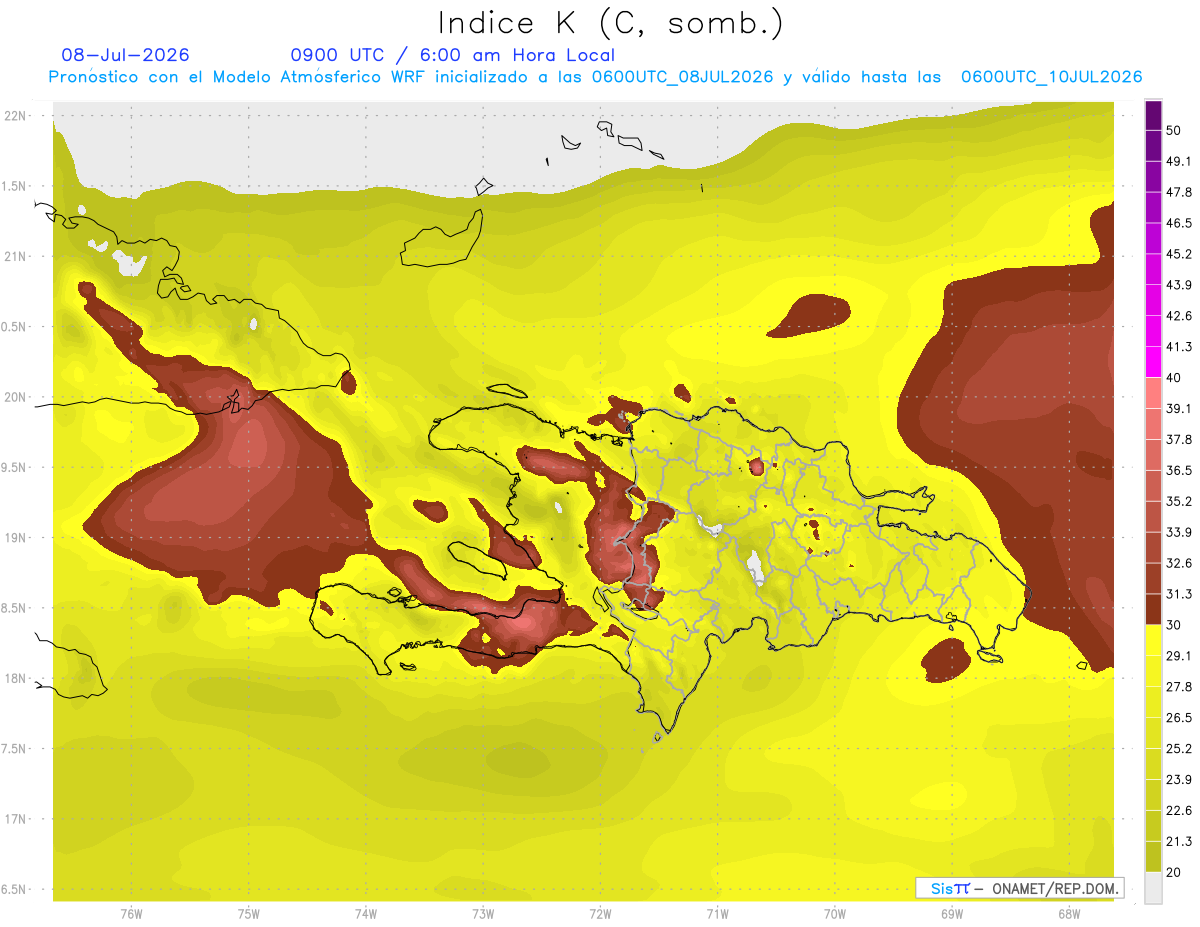The image size is (1200, 927).
Task: Click the legend value "23.9"
Action: 1179,779
